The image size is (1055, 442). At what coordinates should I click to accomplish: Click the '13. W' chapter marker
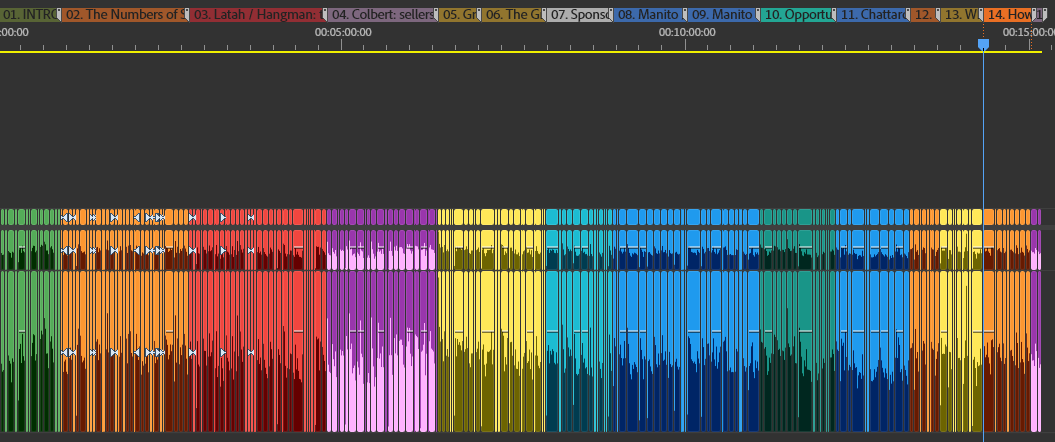[x=961, y=14]
